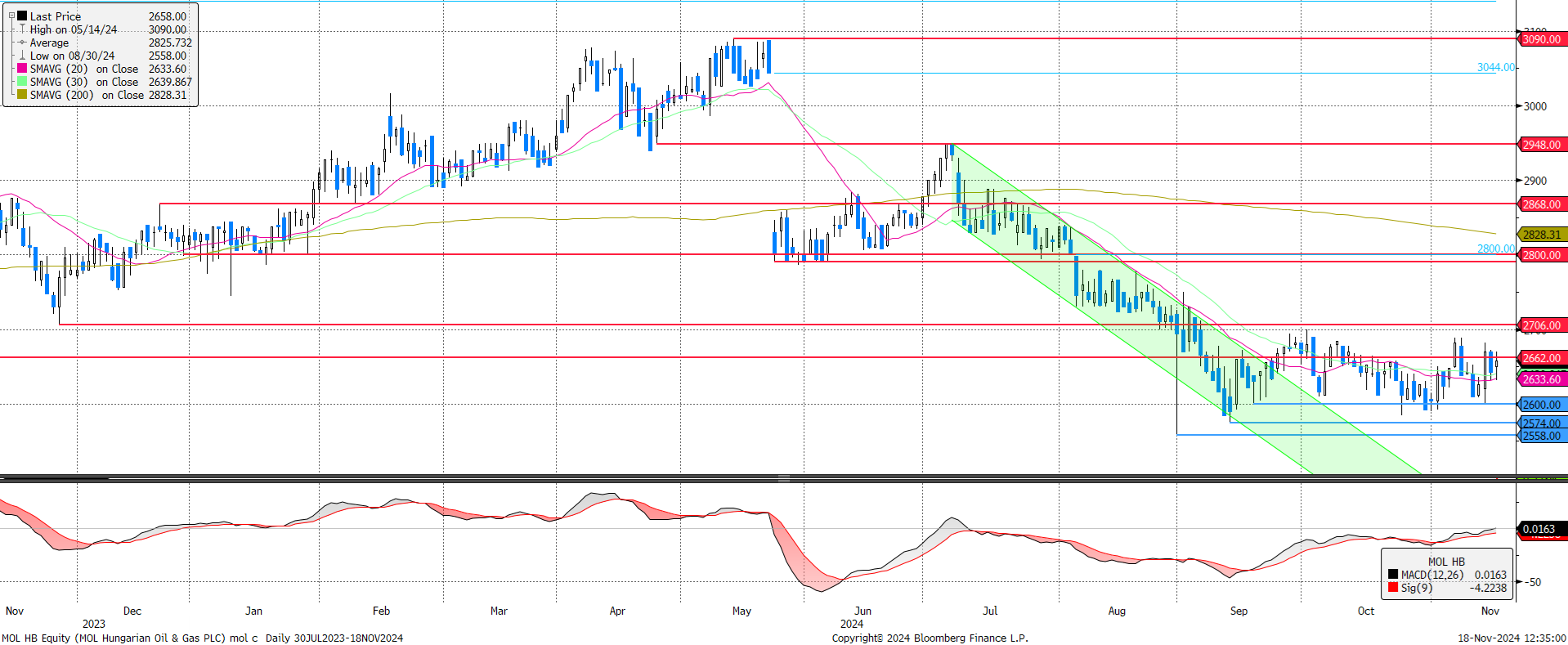The width and height of the screenshot is (1568, 645).
Task: Click the 18-Nov-2024 12:35:00 timestamp
Action: (x=1512, y=638)
